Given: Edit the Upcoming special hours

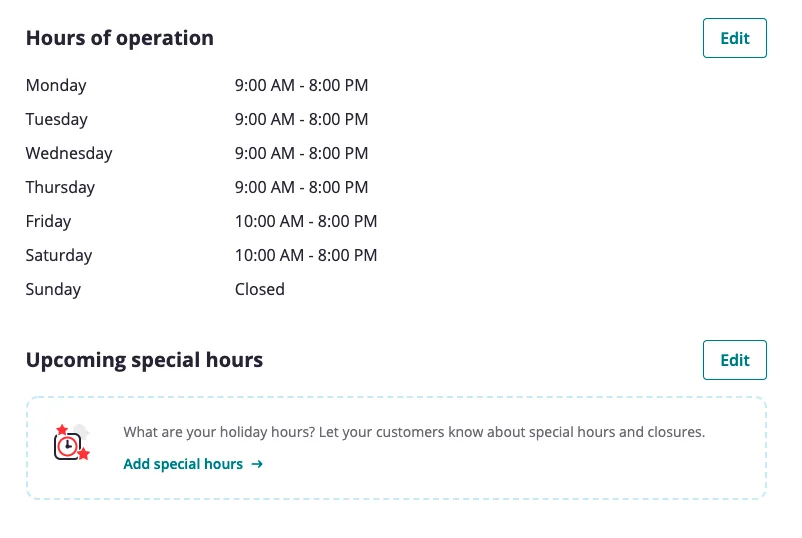Looking at the screenshot, I should 734,360.
